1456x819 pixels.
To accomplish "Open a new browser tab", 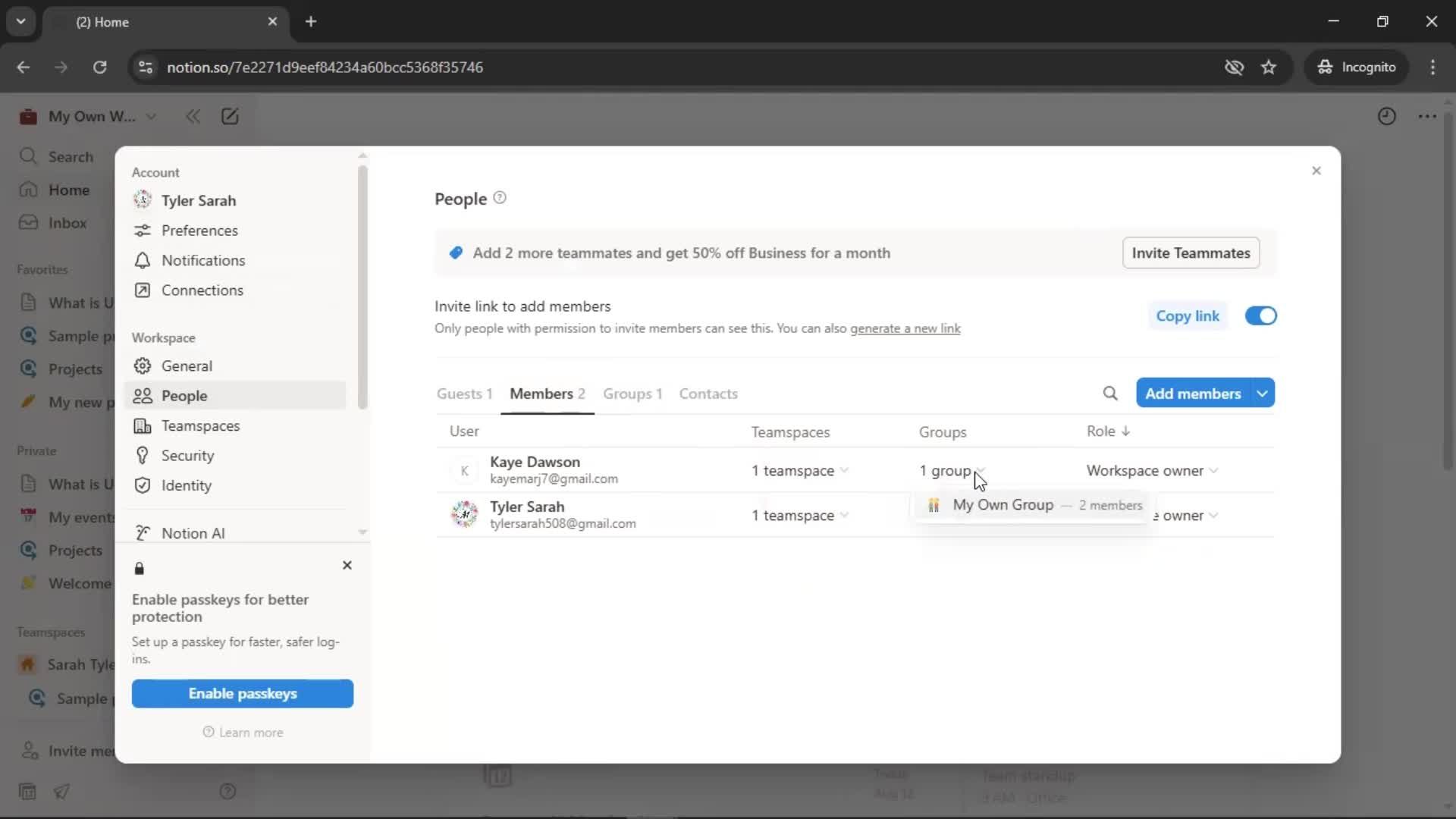I will [311, 21].
